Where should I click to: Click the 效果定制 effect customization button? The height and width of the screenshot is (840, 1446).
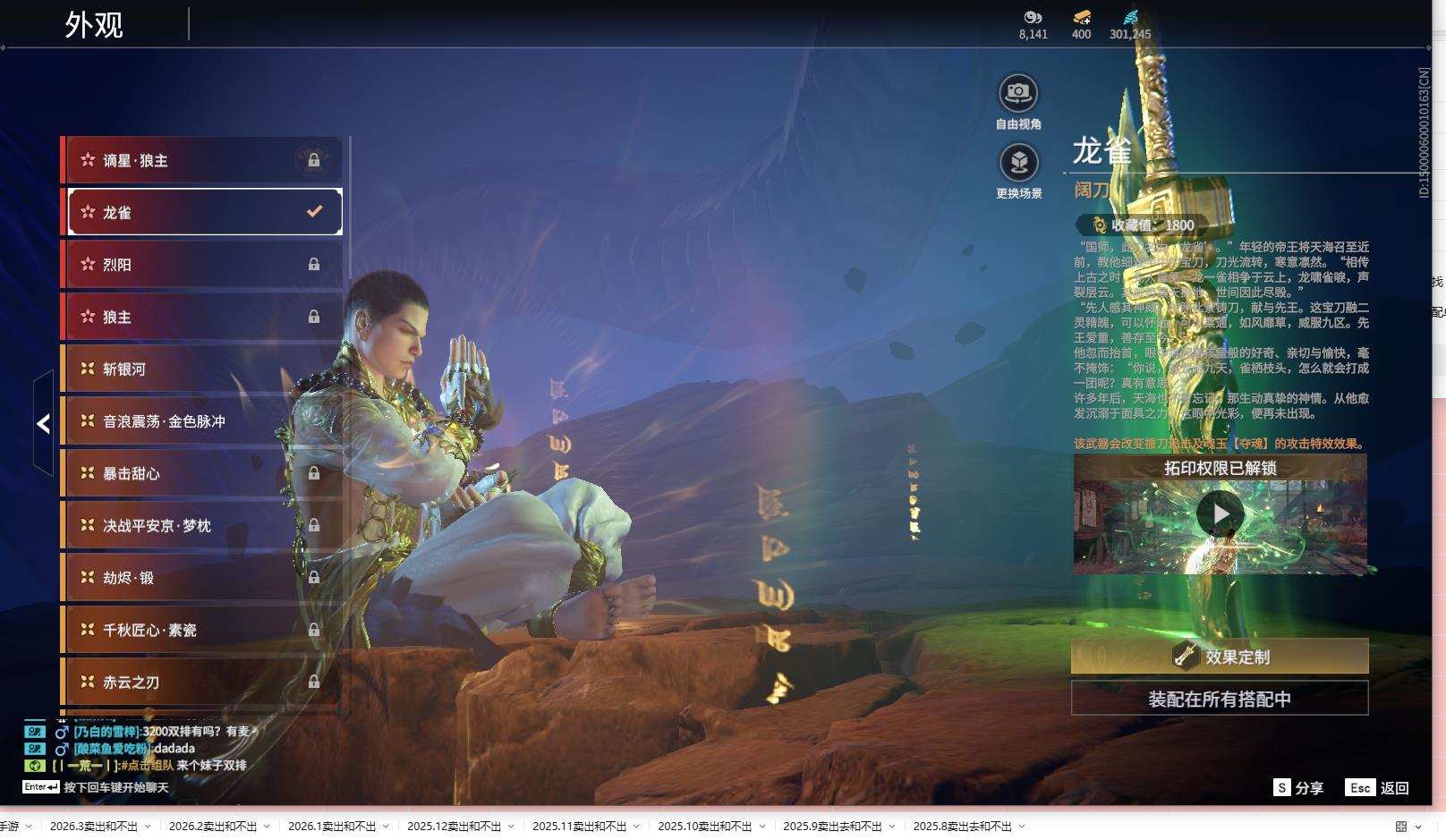[1219, 657]
